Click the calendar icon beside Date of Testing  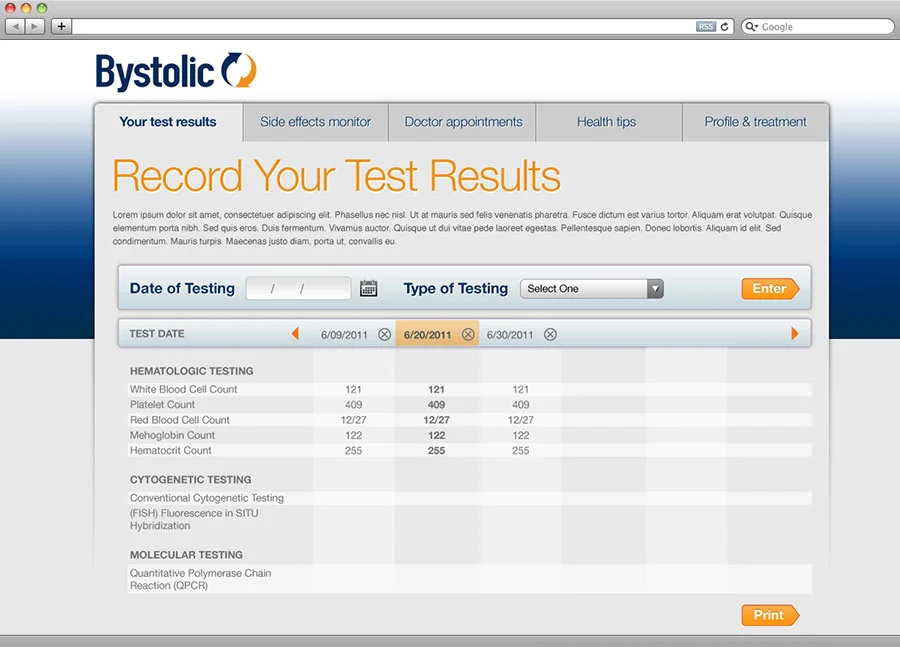(368, 288)
